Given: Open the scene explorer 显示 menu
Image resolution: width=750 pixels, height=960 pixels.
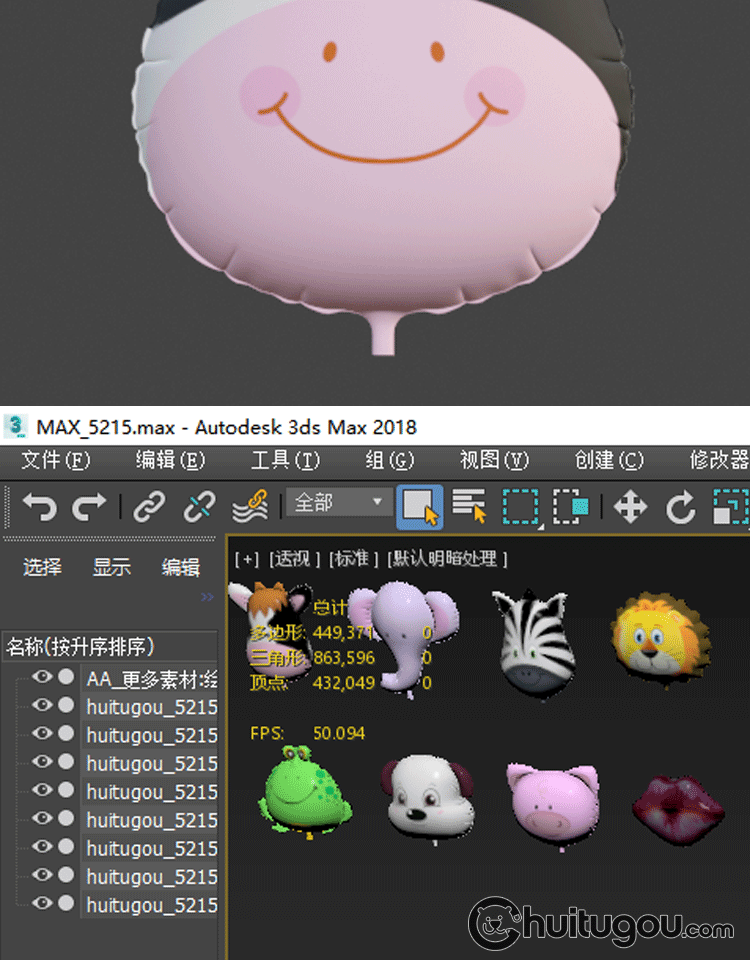Looking at the screenshot, I should (x=111, y=567).
